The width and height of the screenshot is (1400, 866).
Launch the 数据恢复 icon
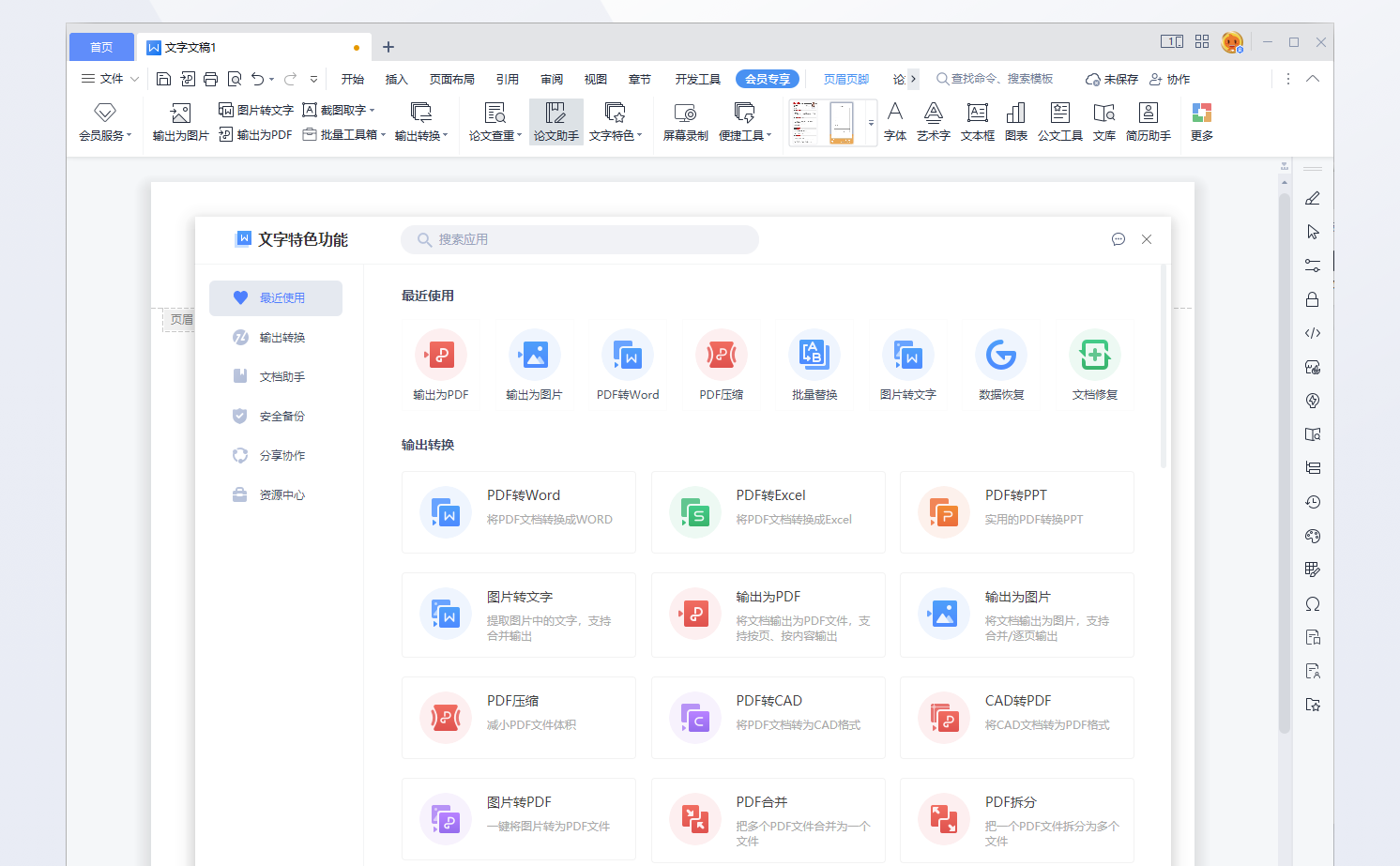pos(1001,356)
